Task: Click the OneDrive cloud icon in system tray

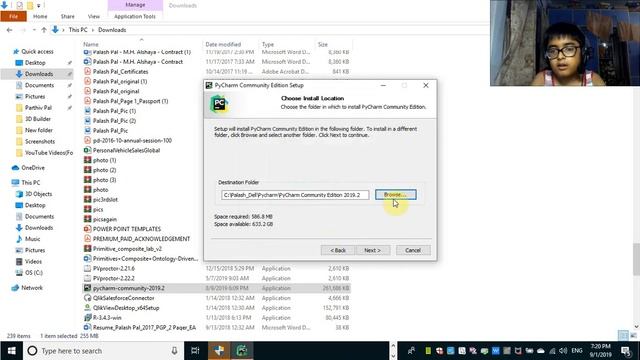Action: click(x=540, y=351)
